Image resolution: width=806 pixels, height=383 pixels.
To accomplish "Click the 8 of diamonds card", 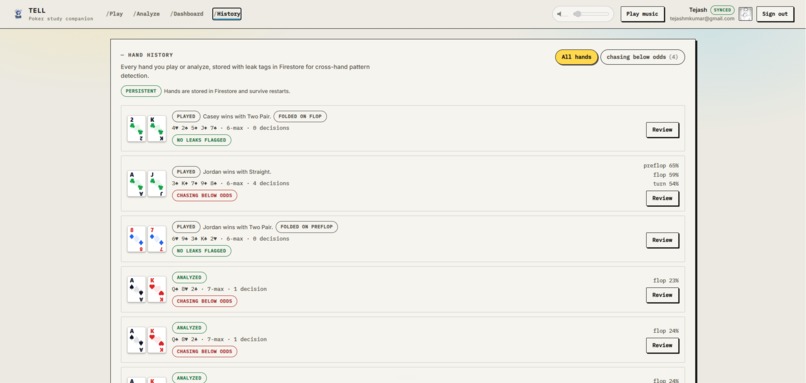I will [x=137, y=239].
